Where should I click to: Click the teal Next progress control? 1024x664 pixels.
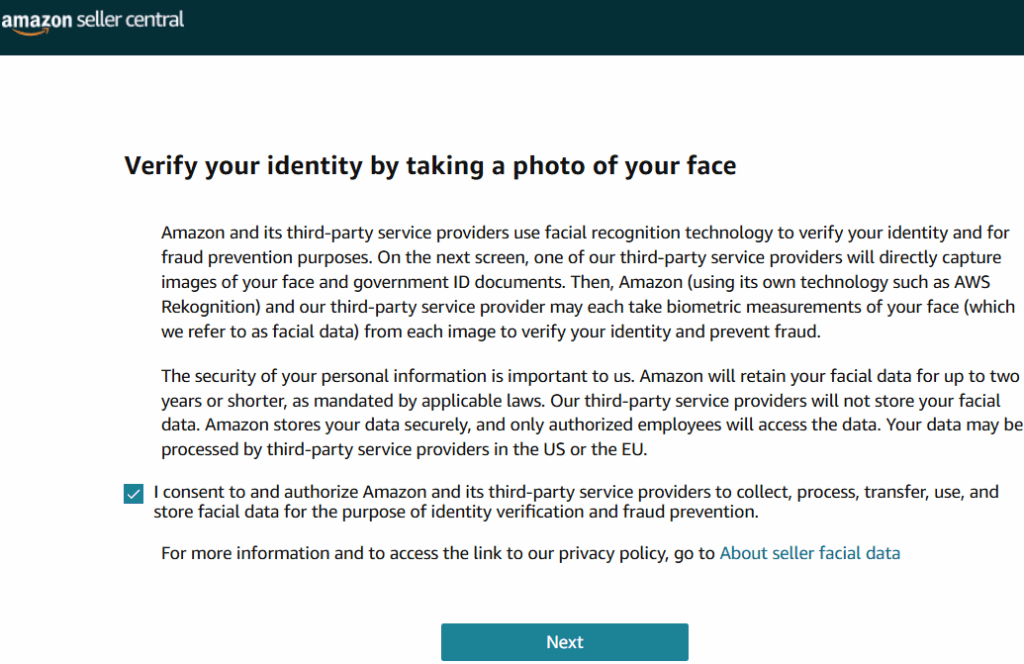pyautogui.click(x=564, y=642)
